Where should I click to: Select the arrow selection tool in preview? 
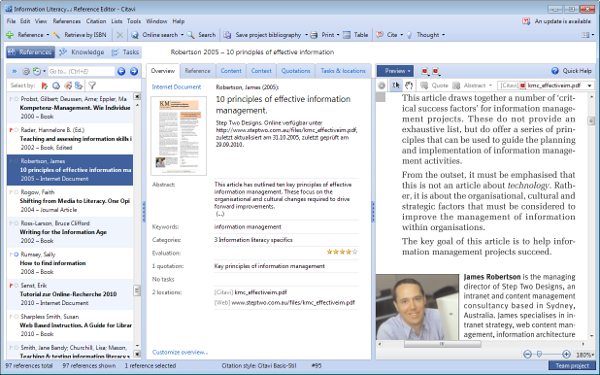396,85
